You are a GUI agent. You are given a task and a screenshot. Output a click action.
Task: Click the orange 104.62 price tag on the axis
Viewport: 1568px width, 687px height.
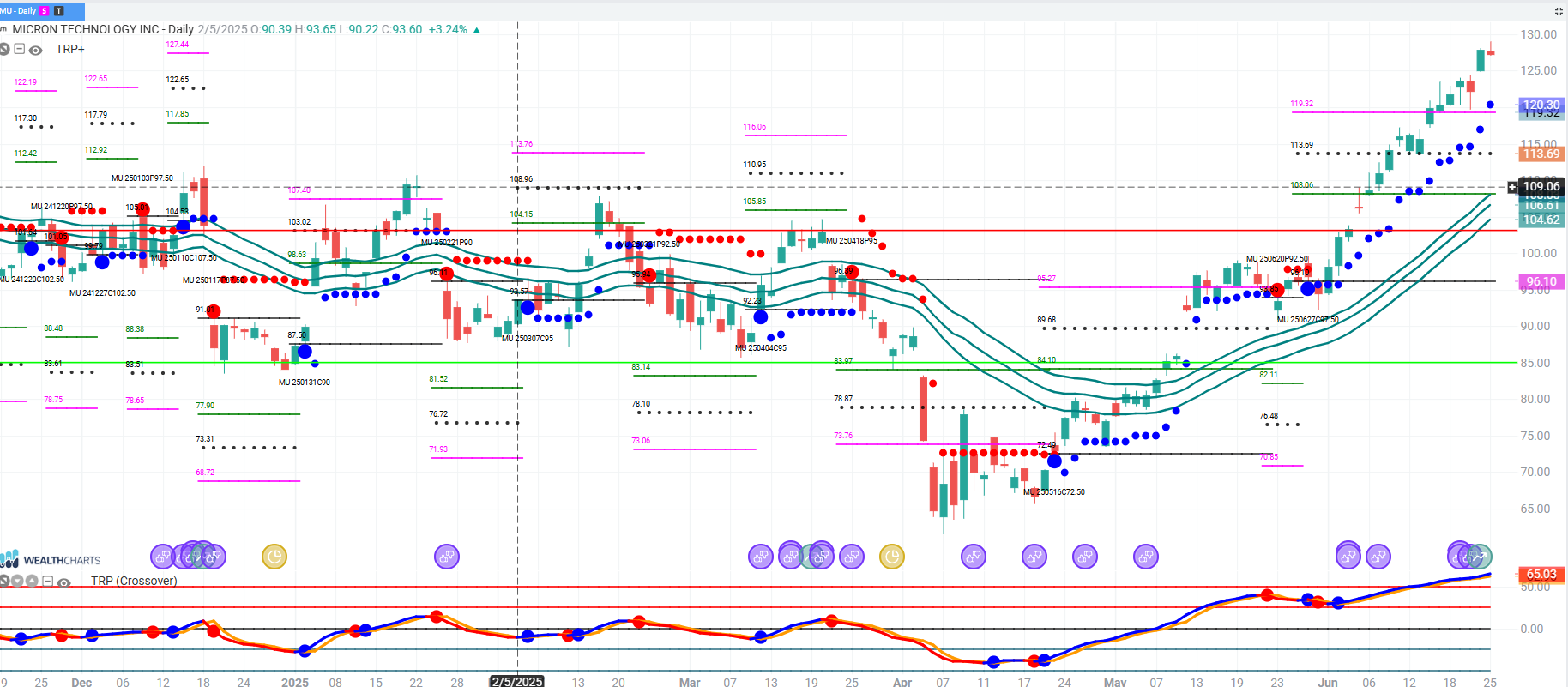point(1541,220)
